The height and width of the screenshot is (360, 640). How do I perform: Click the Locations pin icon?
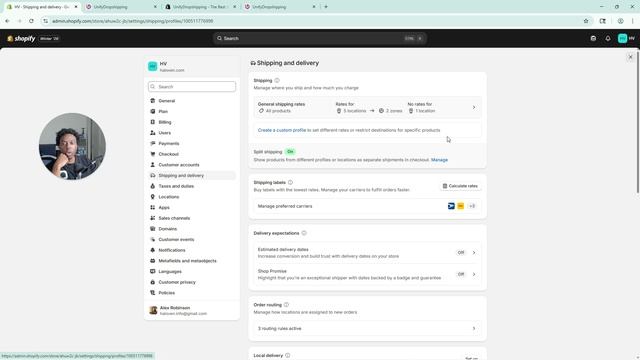(153, 196)
